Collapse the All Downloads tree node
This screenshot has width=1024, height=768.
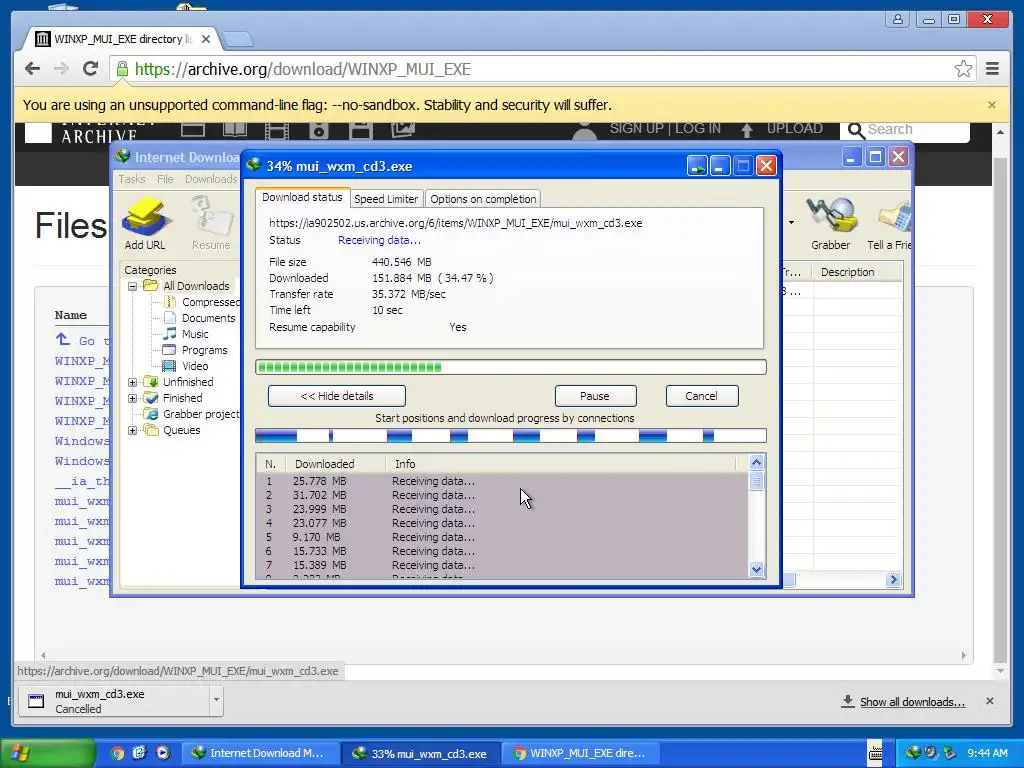133,286
